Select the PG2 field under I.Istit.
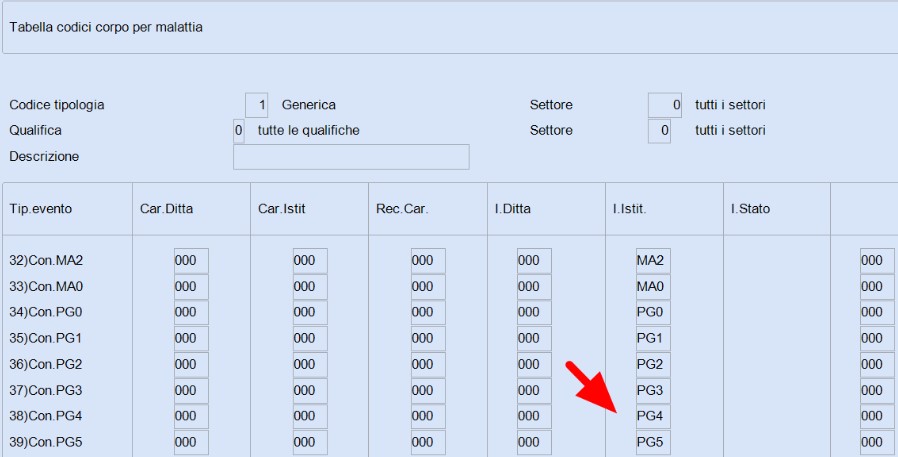 point(653,364)
